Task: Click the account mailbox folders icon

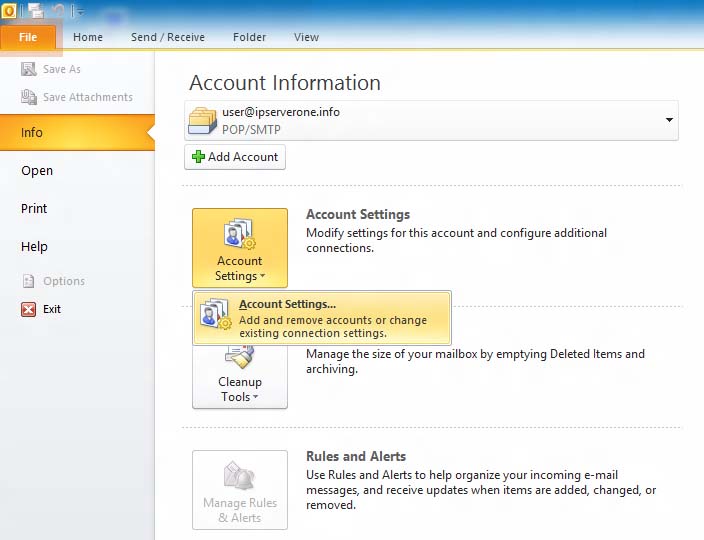Action: click(x=202, y=120)
